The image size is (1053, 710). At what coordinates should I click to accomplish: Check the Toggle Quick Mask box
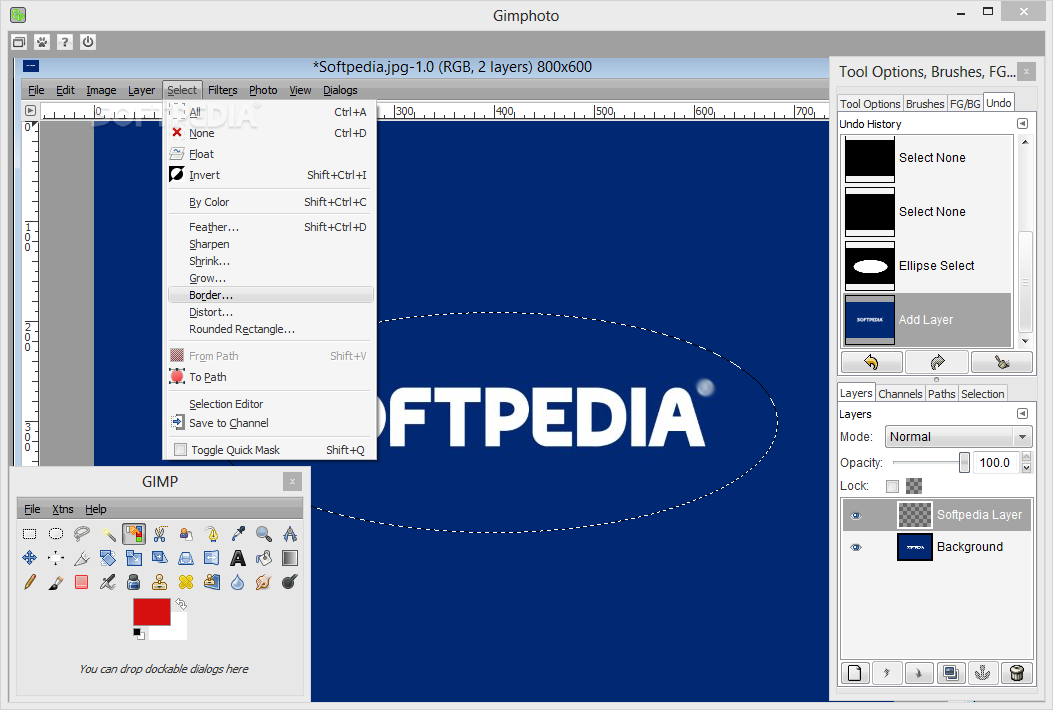tap(180, 450)
